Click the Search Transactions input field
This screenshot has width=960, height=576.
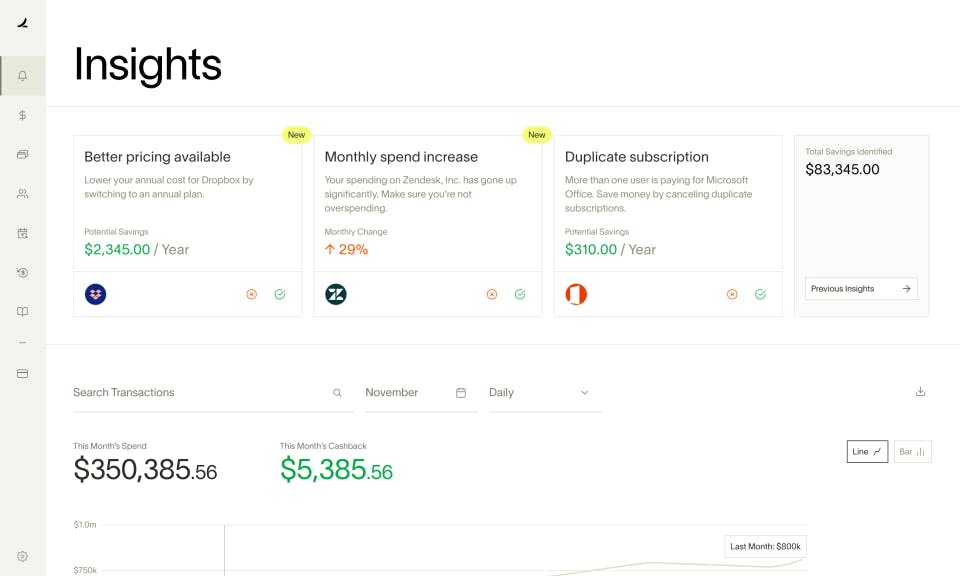[180, 392]
